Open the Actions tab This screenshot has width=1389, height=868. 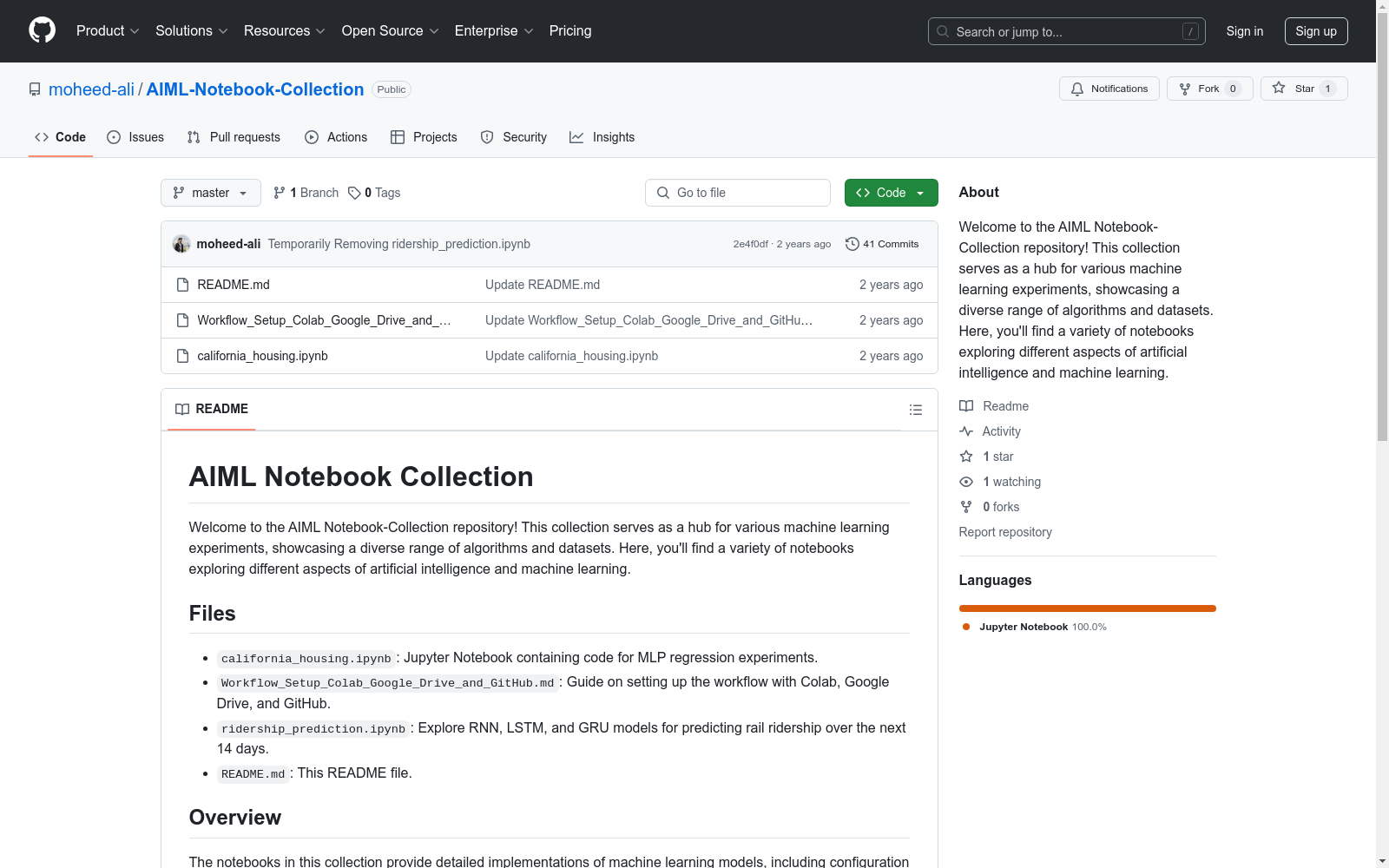tap(336, 137)
